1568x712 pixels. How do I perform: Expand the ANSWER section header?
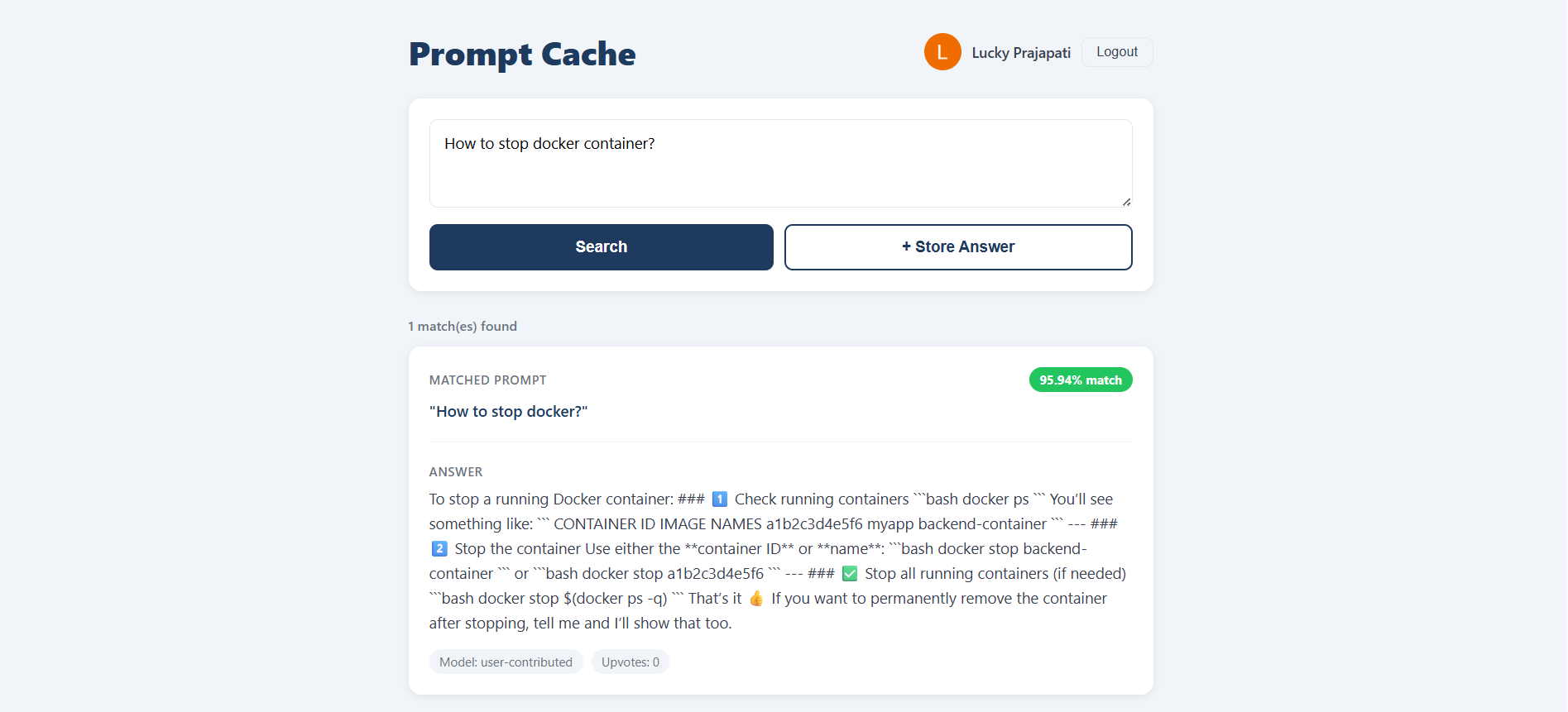456,471
